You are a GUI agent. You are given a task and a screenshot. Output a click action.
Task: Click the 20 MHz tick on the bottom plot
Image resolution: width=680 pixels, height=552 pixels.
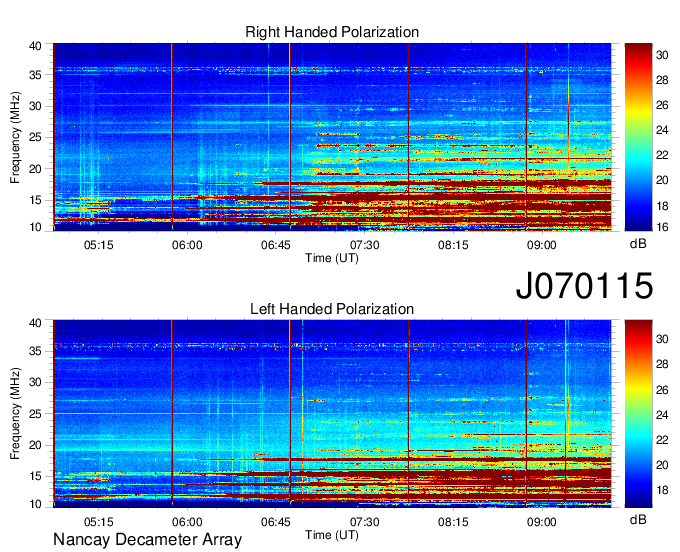click(35, 445)
